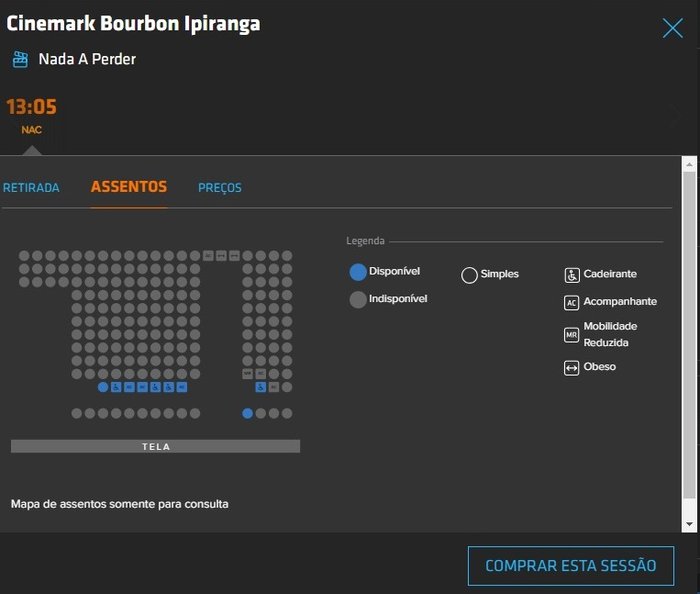Click the Cadeirante wheelchair legend icon

click(572, 275)
